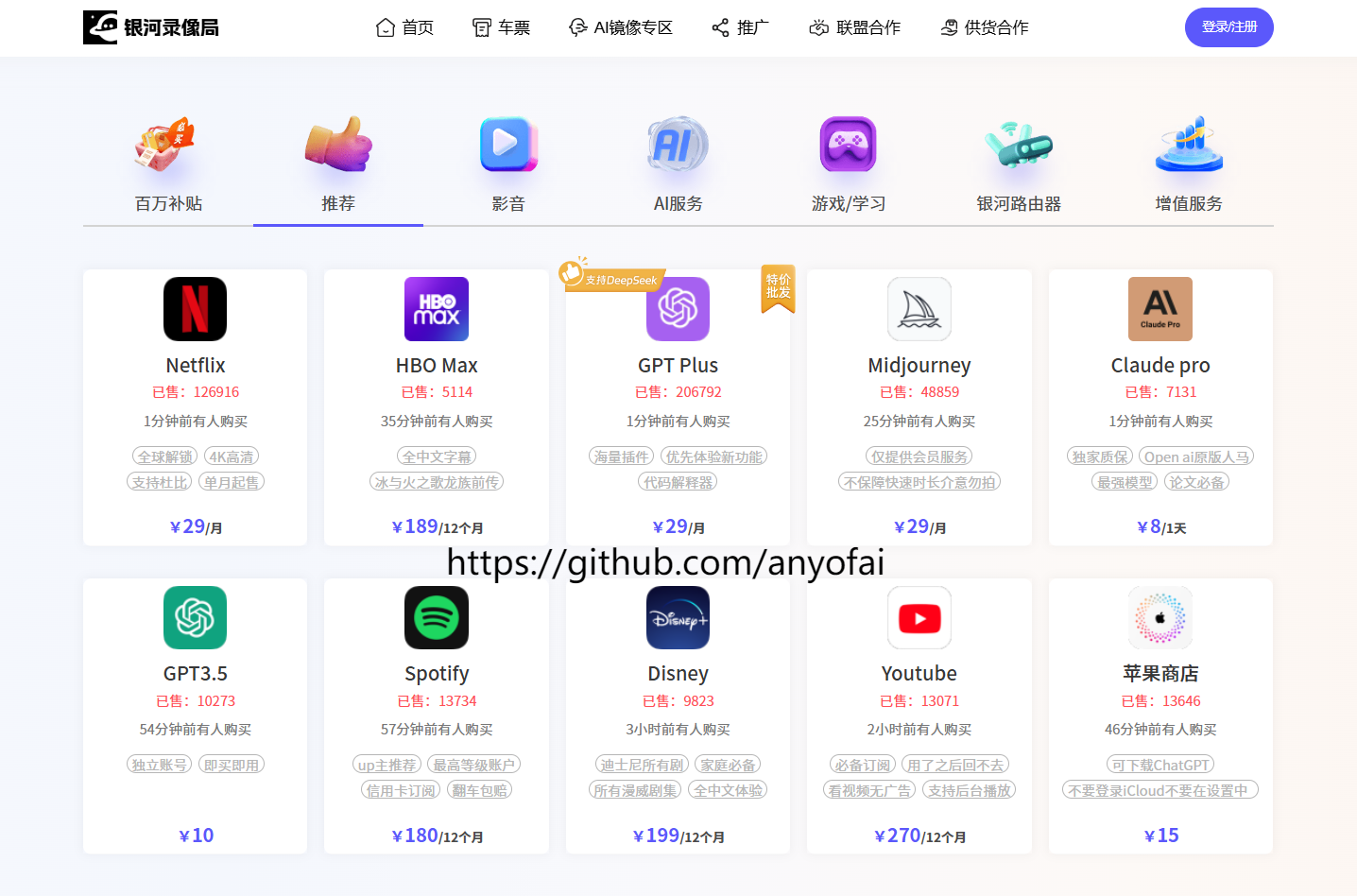Open 供货合作 supply page
Image resolution: width=1357 pixels, height=896 pixels.
pos(985,27)
